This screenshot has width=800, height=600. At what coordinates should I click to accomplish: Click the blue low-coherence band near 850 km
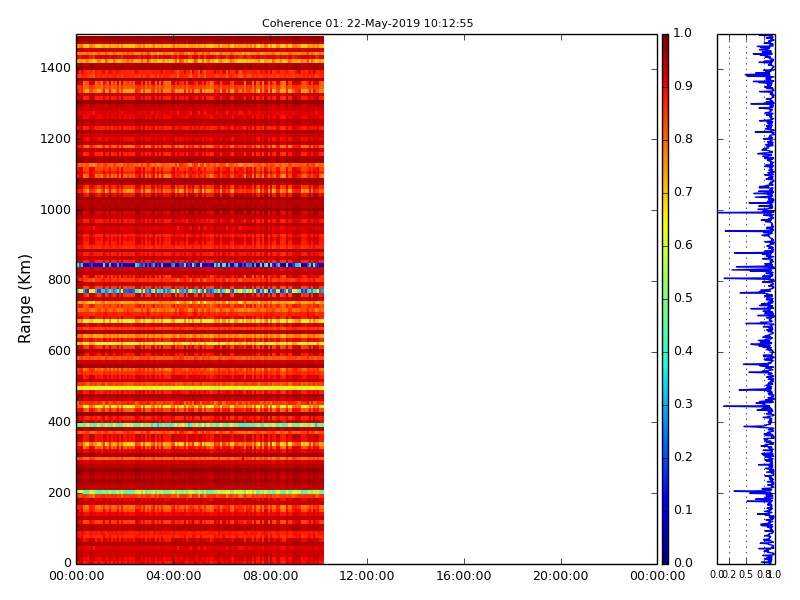(200, 265)
